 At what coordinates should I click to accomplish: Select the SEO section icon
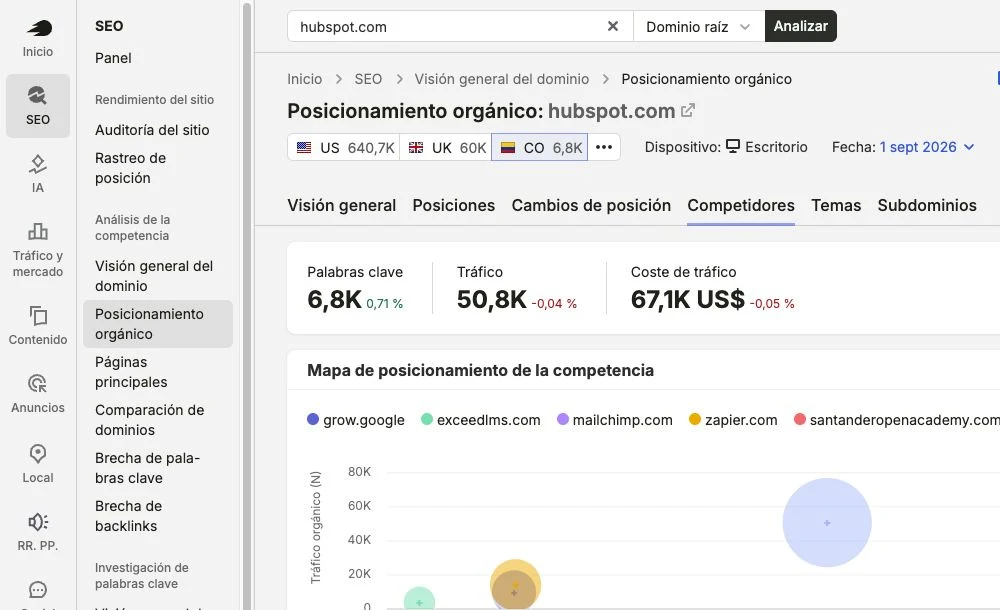point(38,106)
